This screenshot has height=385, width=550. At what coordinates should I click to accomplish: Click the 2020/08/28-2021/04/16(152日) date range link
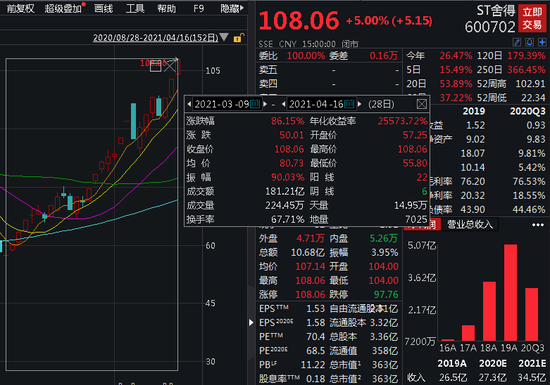[x=155, y=37]
